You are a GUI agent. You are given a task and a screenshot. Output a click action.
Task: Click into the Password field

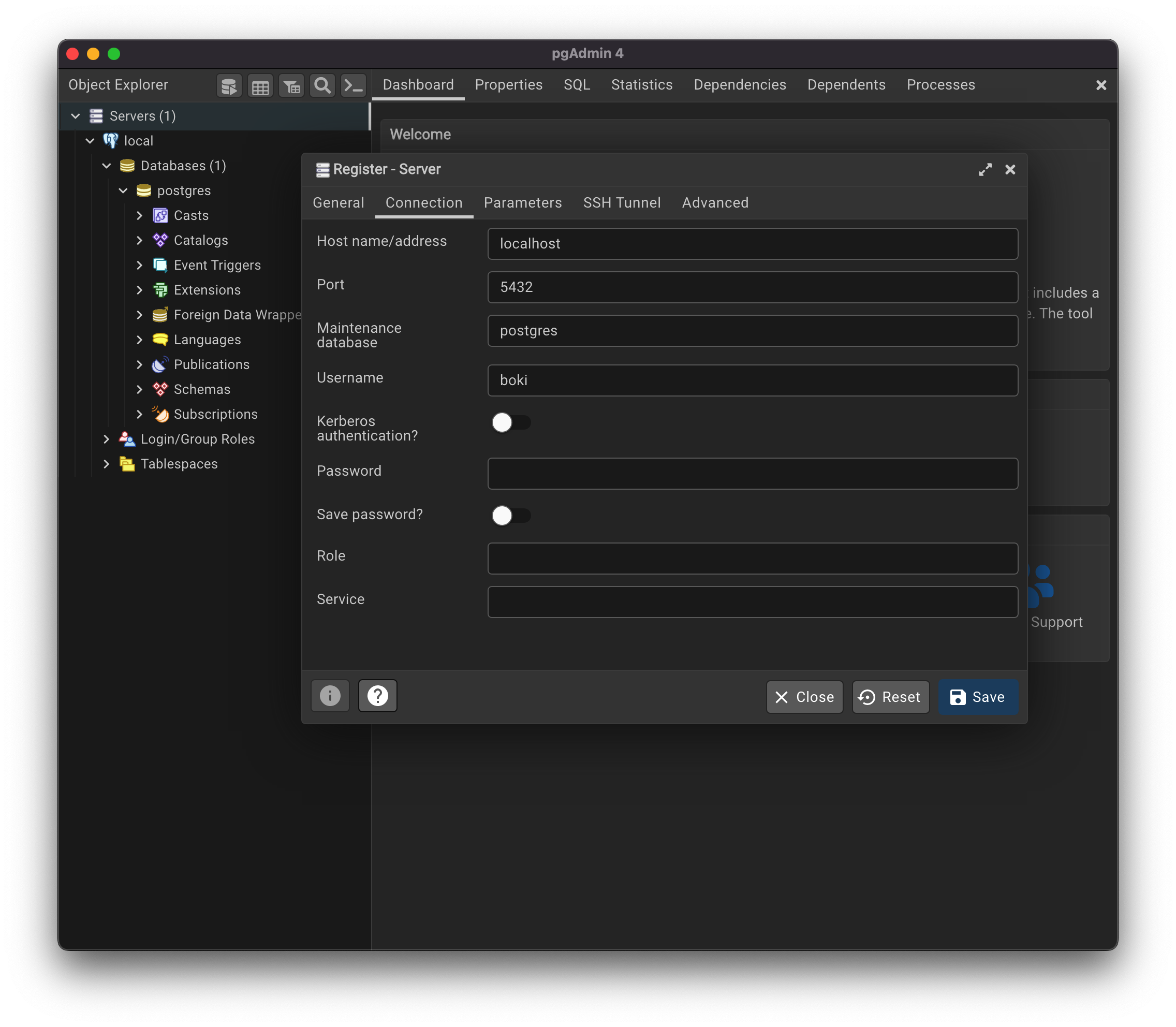pos(752,474)
